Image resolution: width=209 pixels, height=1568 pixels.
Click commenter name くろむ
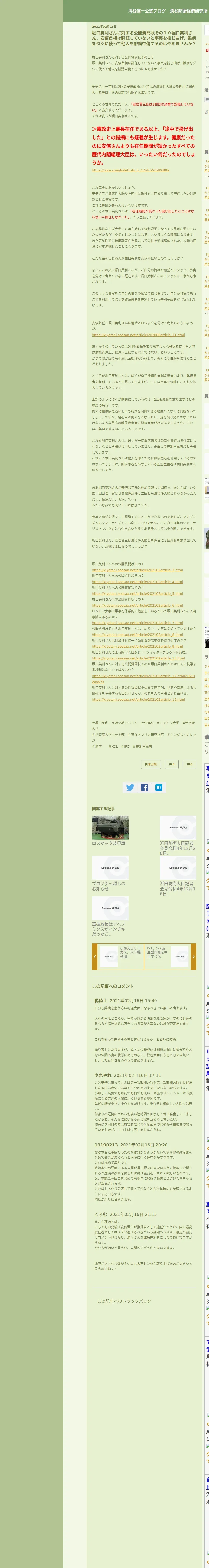(101, 1214)
